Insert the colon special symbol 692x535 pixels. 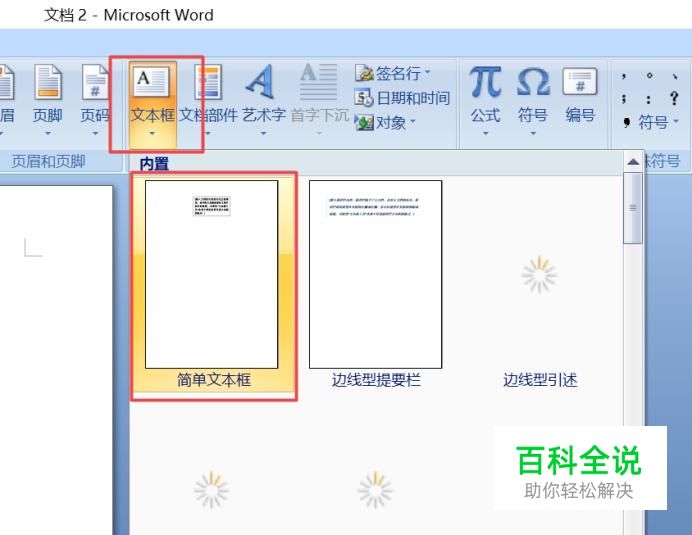pos(648,99)
